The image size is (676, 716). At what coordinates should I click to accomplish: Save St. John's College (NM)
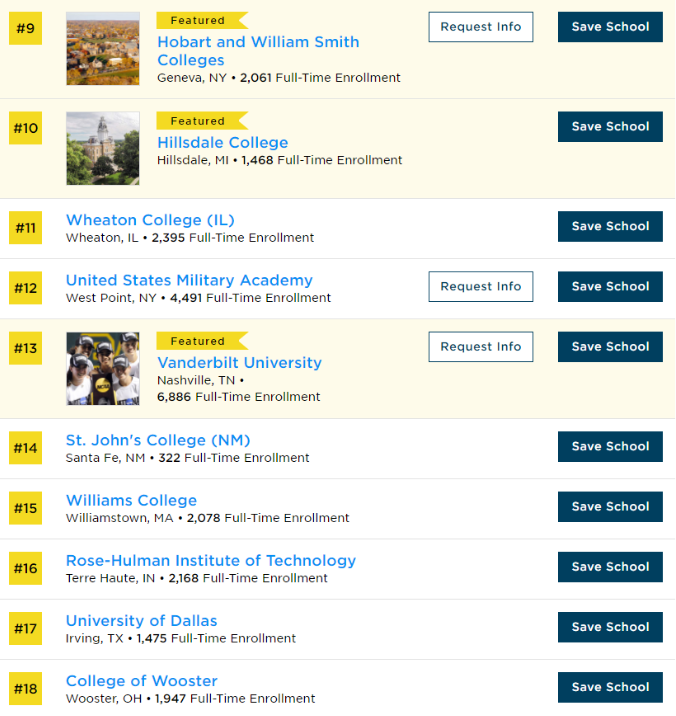click(x=610, y=447)
